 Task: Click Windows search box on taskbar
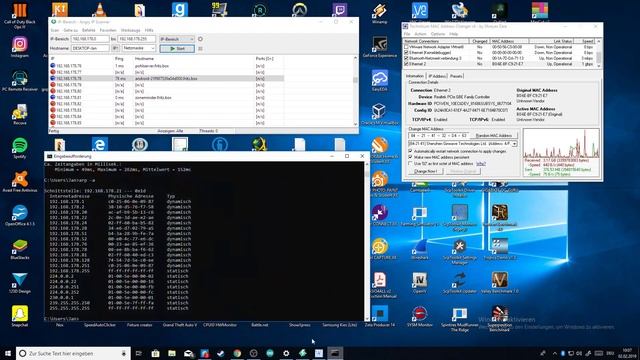click(73, 353)
